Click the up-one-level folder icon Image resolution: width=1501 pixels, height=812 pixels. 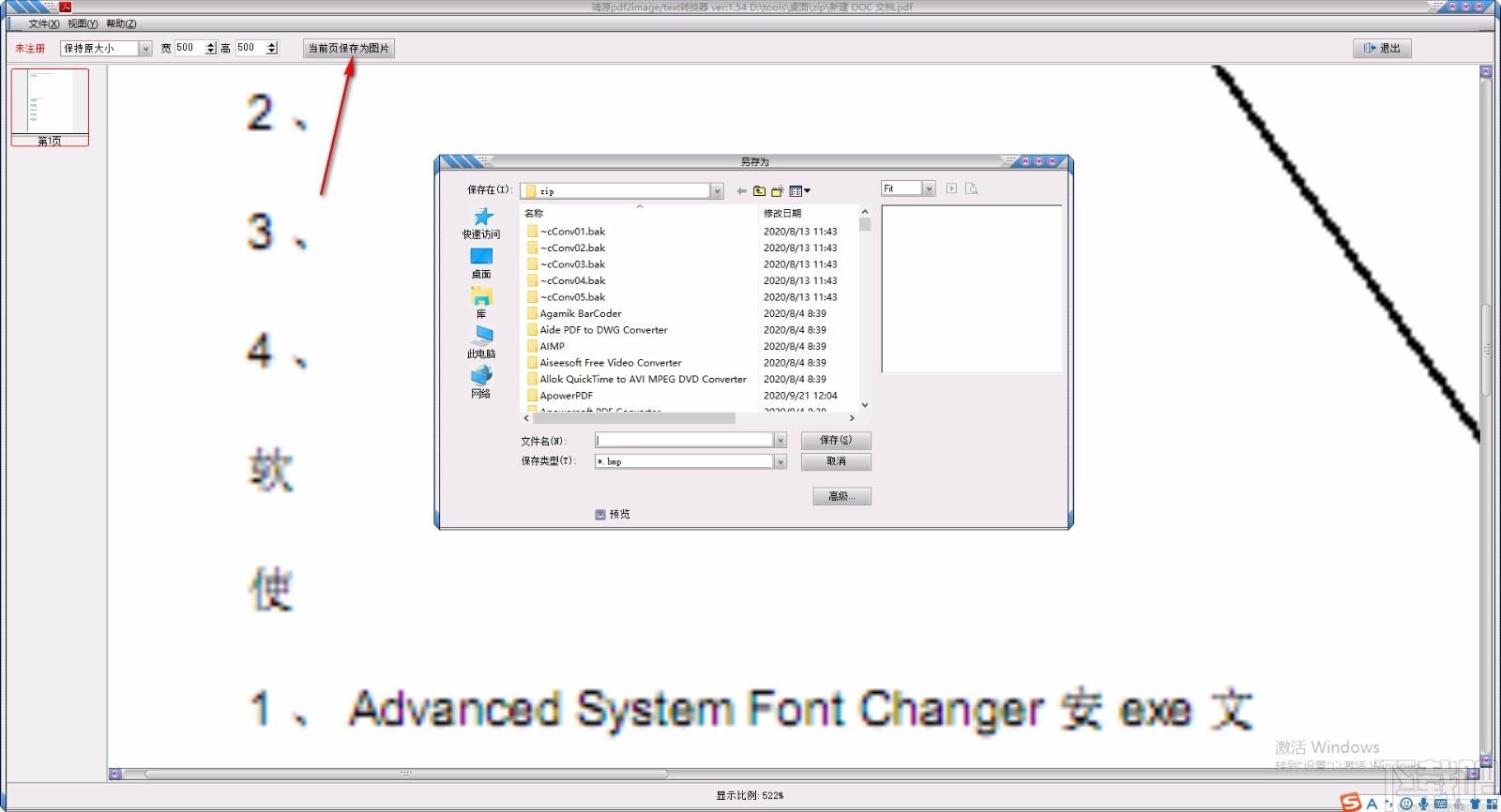(x=759, y=191)
